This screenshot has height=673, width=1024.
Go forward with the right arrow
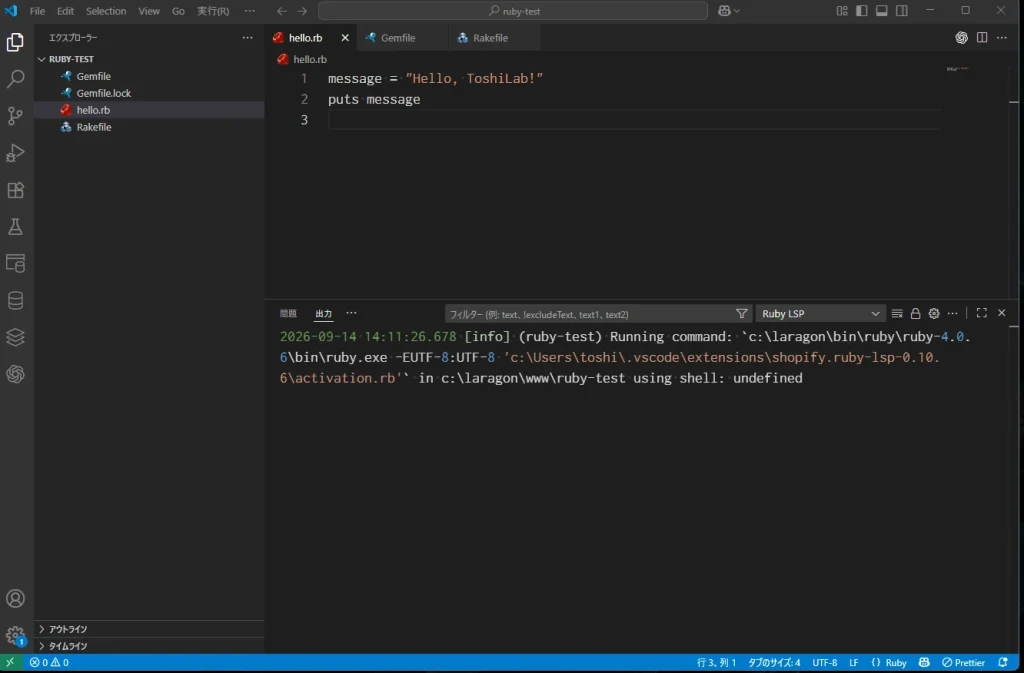(302, 11)
